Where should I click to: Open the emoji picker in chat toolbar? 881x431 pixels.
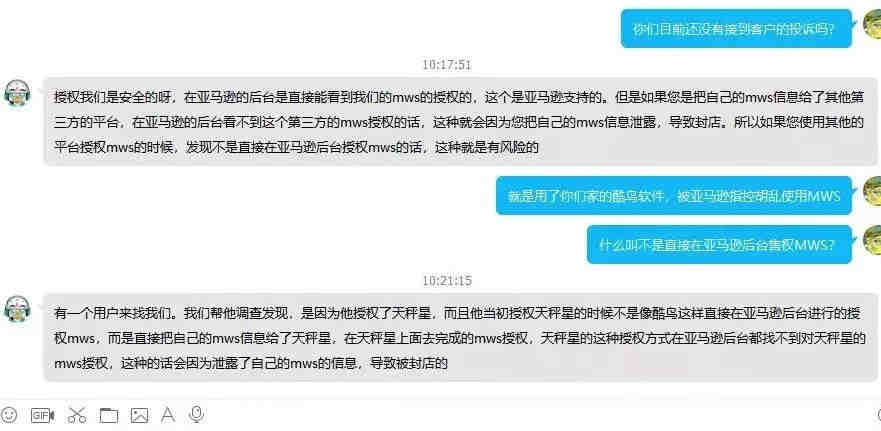(8, 415)
